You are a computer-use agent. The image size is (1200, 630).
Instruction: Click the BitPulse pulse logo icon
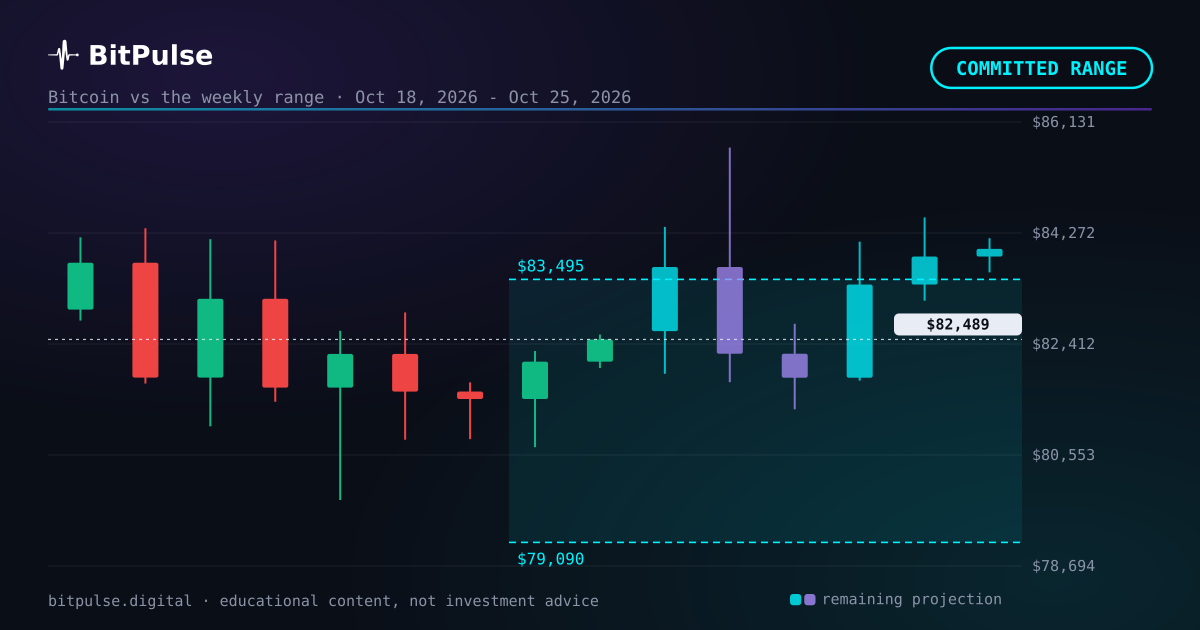coord(63,55)
